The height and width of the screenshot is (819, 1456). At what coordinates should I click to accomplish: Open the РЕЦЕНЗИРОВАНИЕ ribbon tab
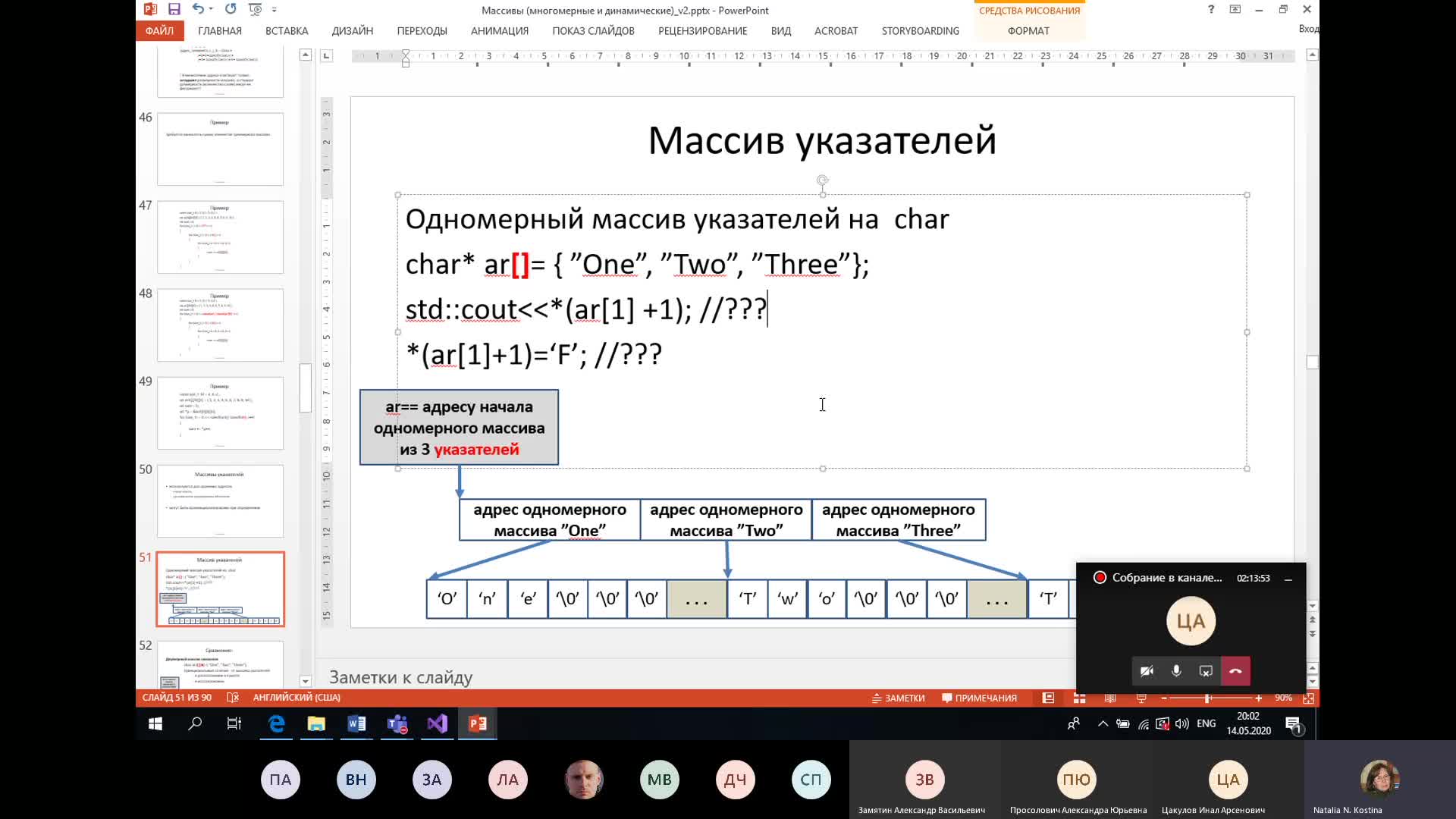(702, 30)
